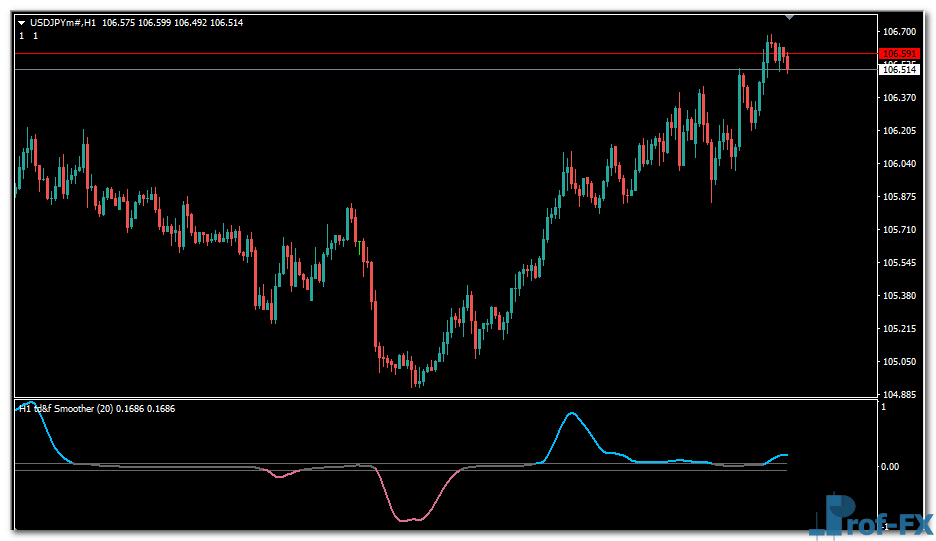Click the 105.545 price scale label
936x541 pixels.
coord(900,263)
